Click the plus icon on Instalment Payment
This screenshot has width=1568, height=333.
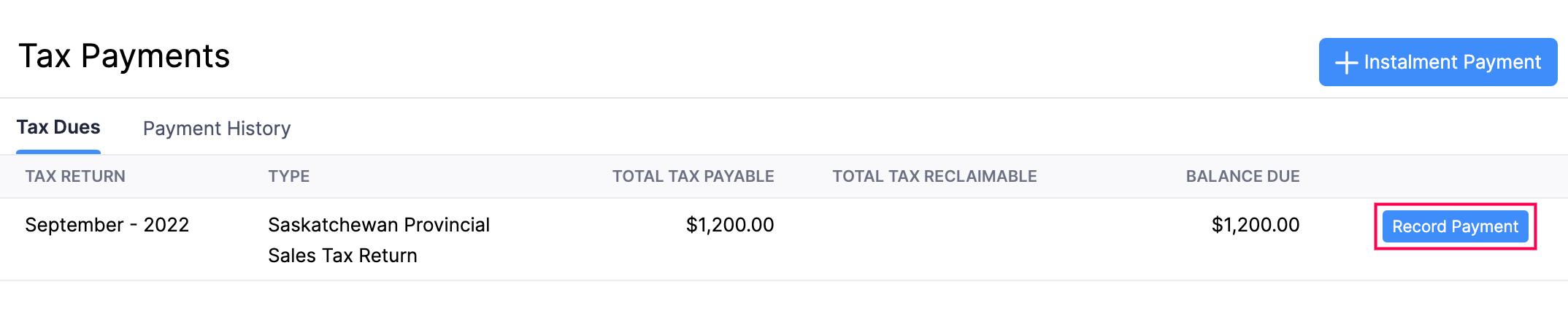(1346, 63)
